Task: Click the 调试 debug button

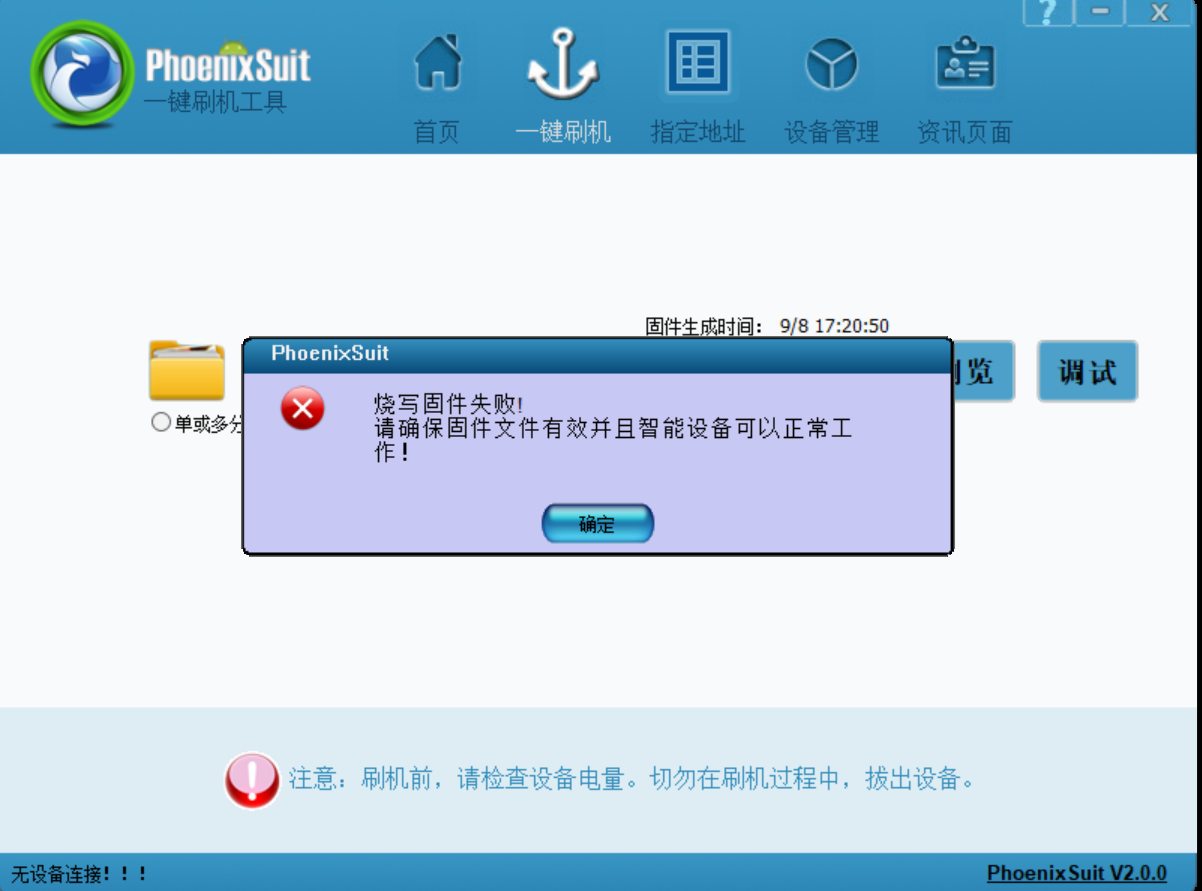Action: click(x=1087, y=372)
